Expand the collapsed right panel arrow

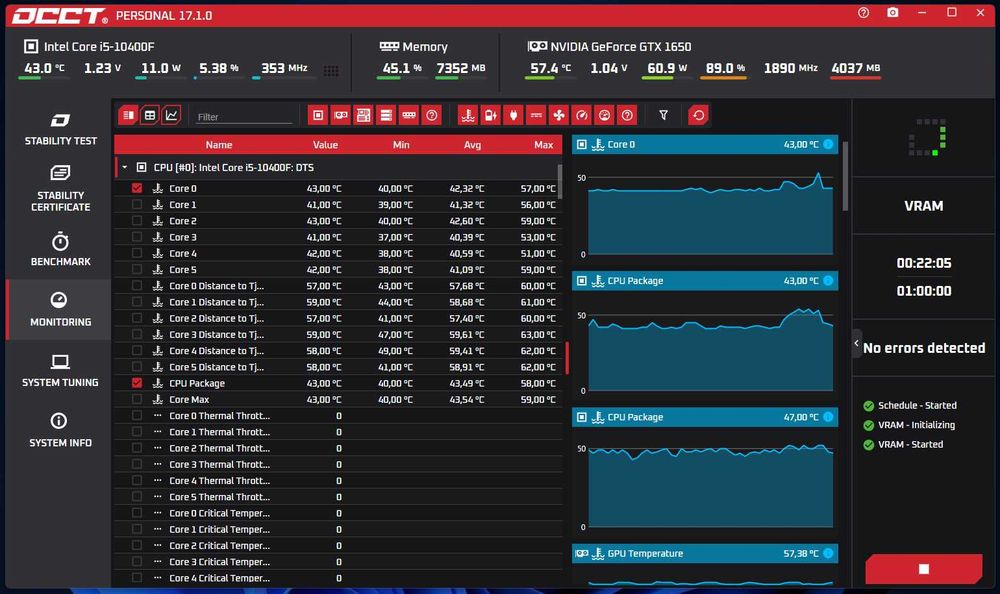857,343
